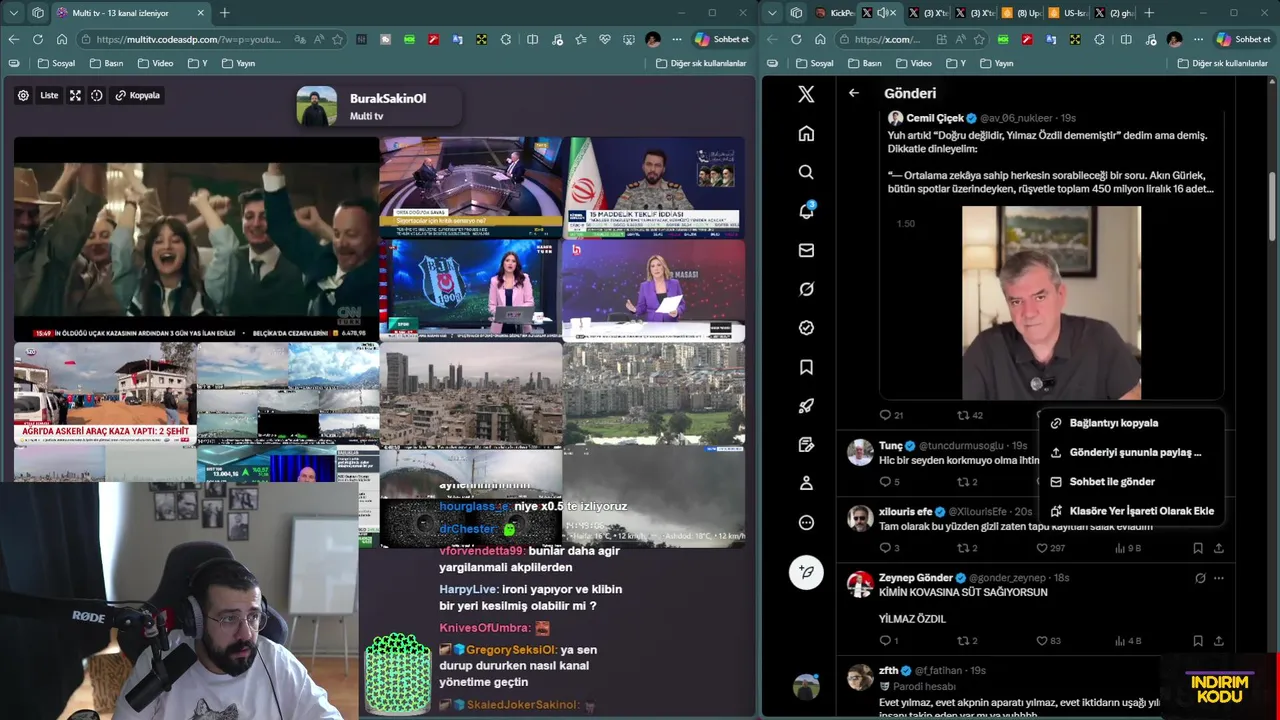The width and height of the screenshot is (1280, 720).
Task: Open X notifications bell
Action: coord(806,211)
